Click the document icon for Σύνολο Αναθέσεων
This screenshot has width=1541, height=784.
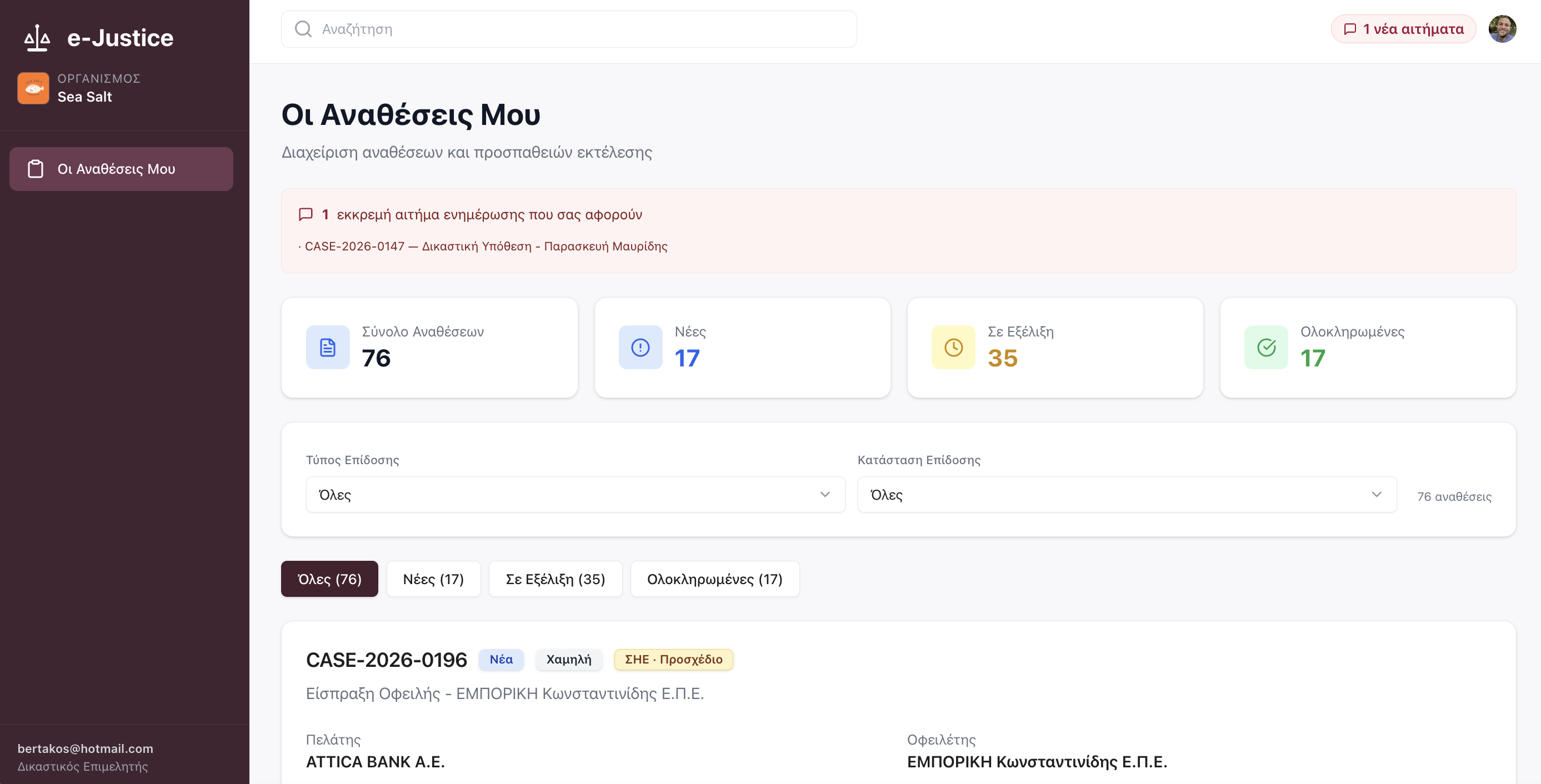(x=328, y=347)
